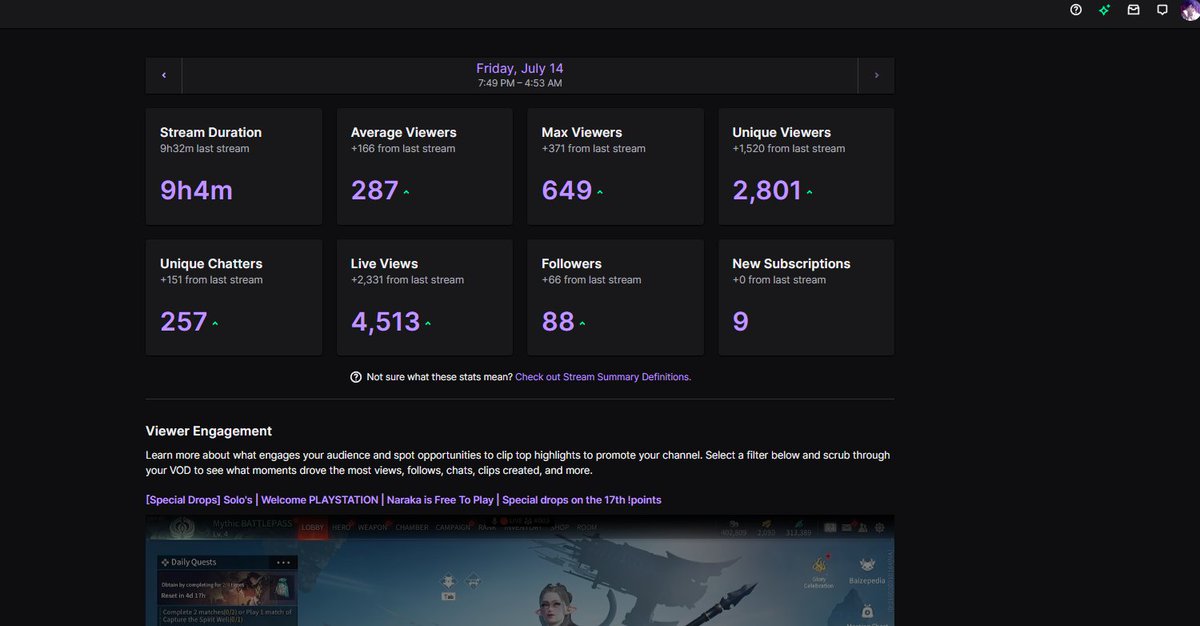Open the Help question-mark icon in top bar
Image resolution: width=1200 pixels, height=626 pixels.
tap(1076, 10)
